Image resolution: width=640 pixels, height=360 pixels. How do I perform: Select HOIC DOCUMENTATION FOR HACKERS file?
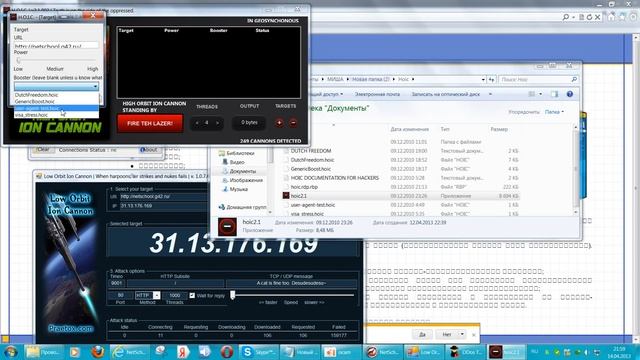[x=335, y=178]
